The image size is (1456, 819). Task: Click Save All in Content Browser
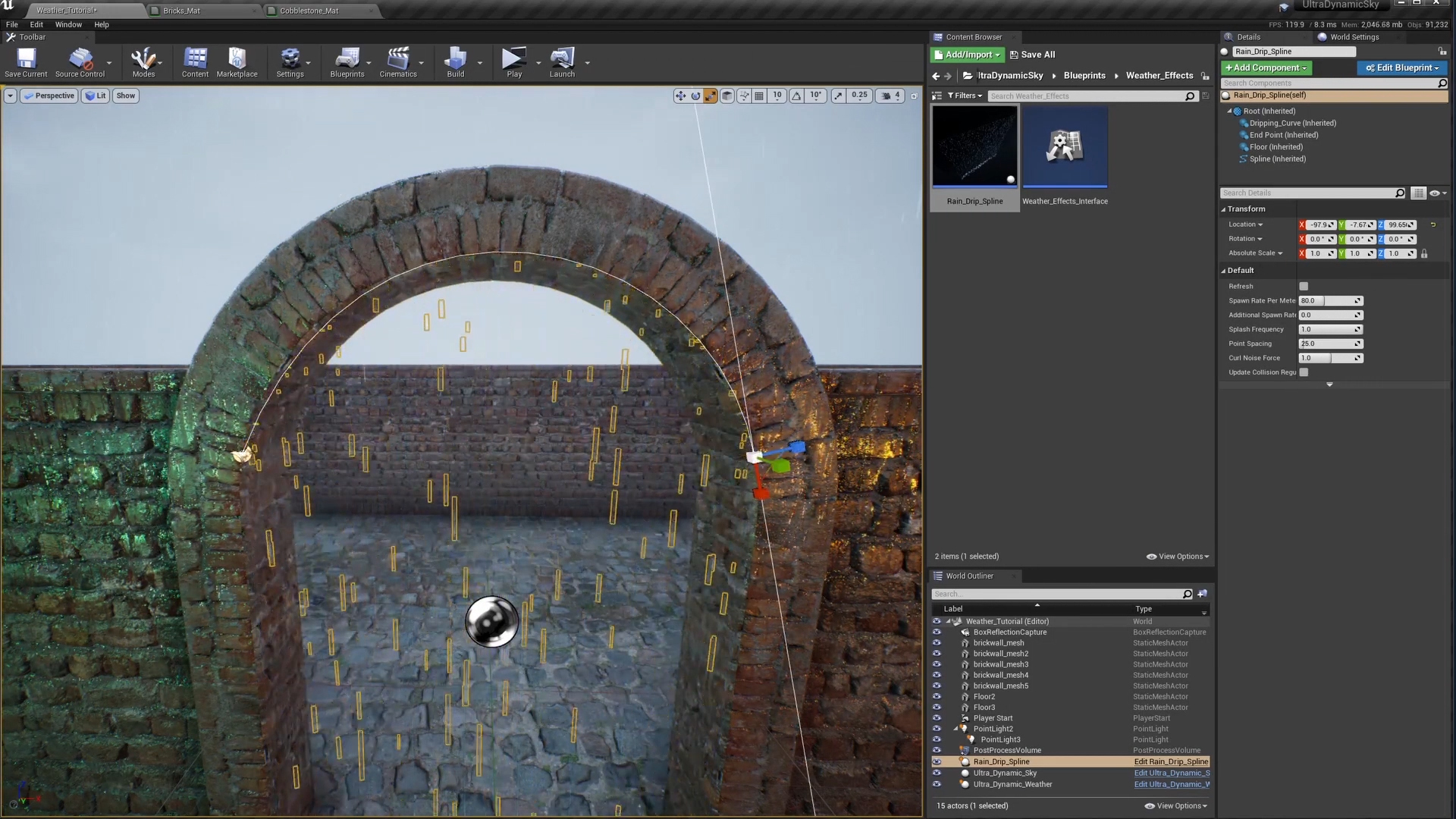coord(1032,55)
